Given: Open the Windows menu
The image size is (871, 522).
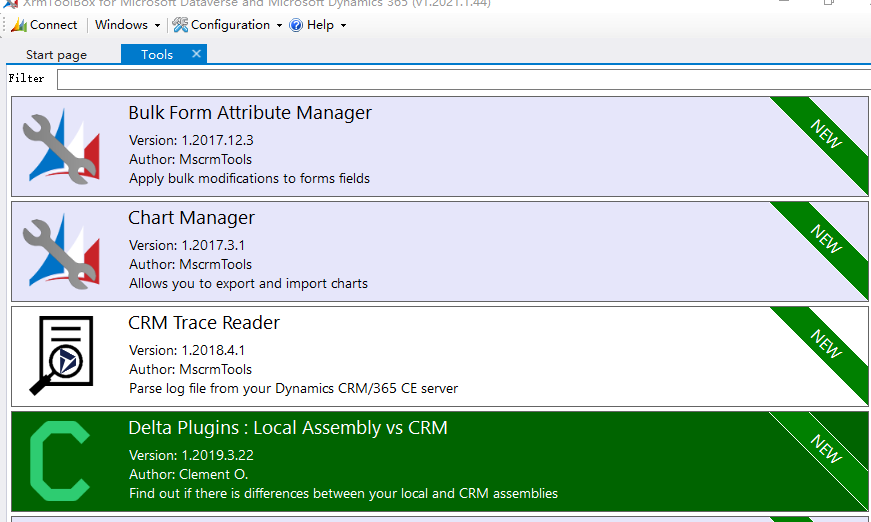Looking at the screenshot, I should 121,25.
